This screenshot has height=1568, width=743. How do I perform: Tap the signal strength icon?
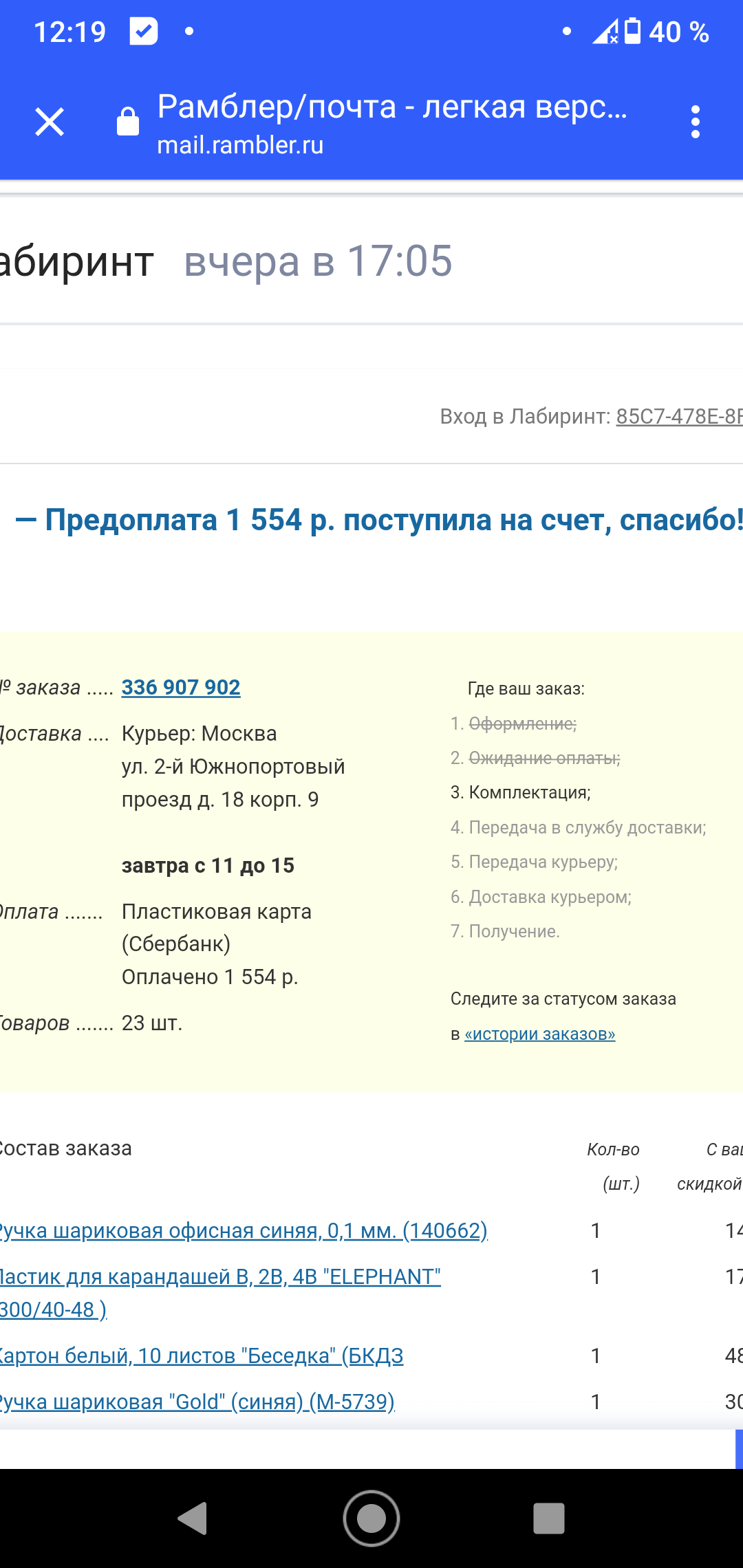coord(605,32)
